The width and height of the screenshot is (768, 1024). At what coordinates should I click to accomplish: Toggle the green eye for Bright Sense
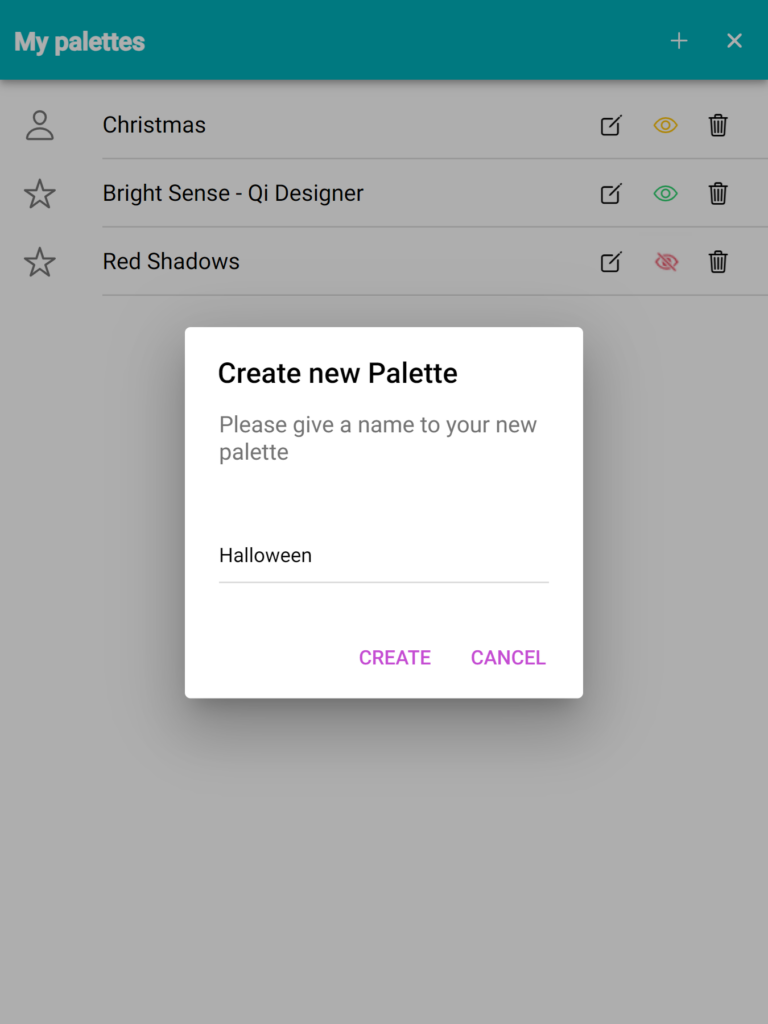point(665,193)
